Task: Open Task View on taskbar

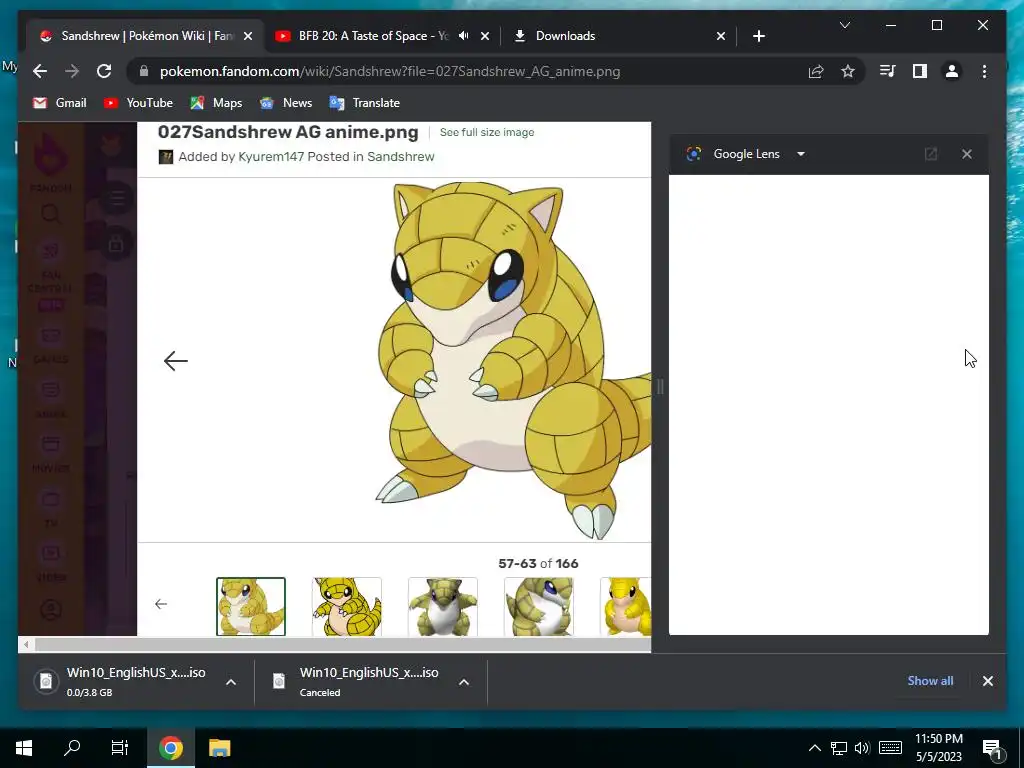Action: (x=120, y=748)
